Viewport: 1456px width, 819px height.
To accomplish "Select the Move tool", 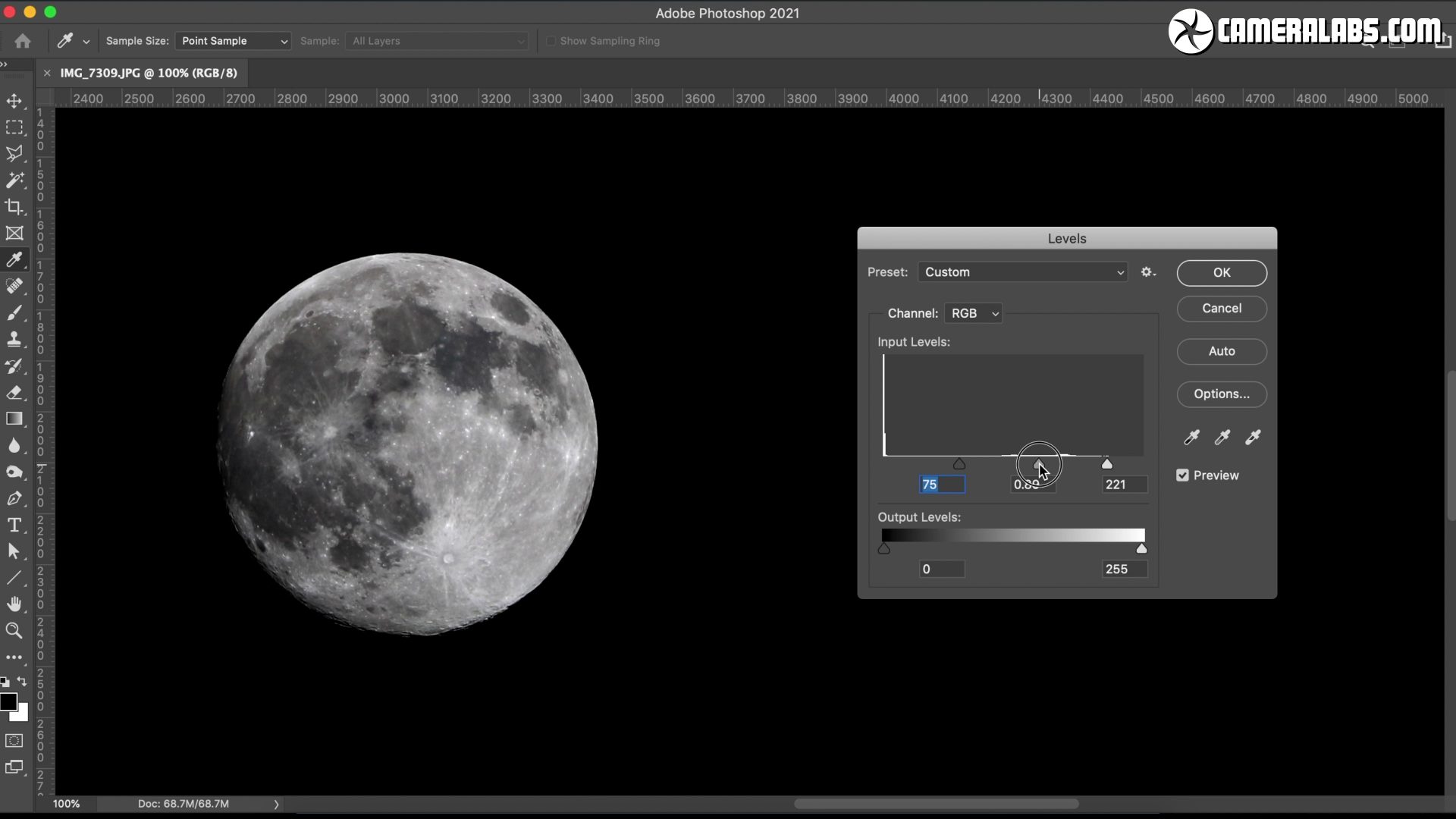I will coord(15,99).
